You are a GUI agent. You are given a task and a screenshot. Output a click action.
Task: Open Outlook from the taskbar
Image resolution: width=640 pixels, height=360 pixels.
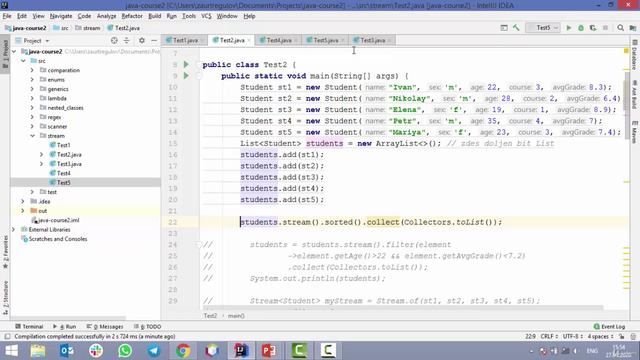pos(67,351)
